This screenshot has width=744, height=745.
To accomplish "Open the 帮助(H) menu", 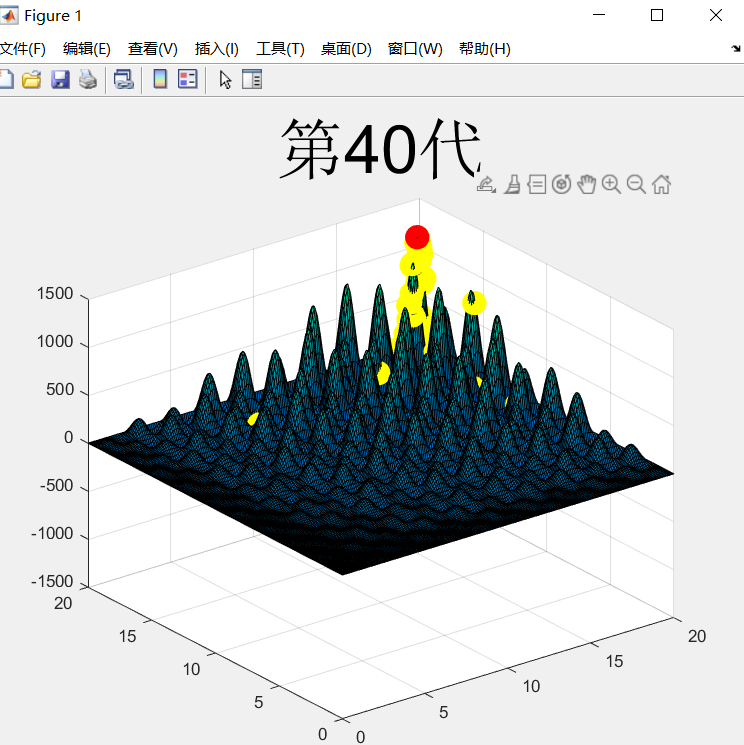I will point(485,48).
